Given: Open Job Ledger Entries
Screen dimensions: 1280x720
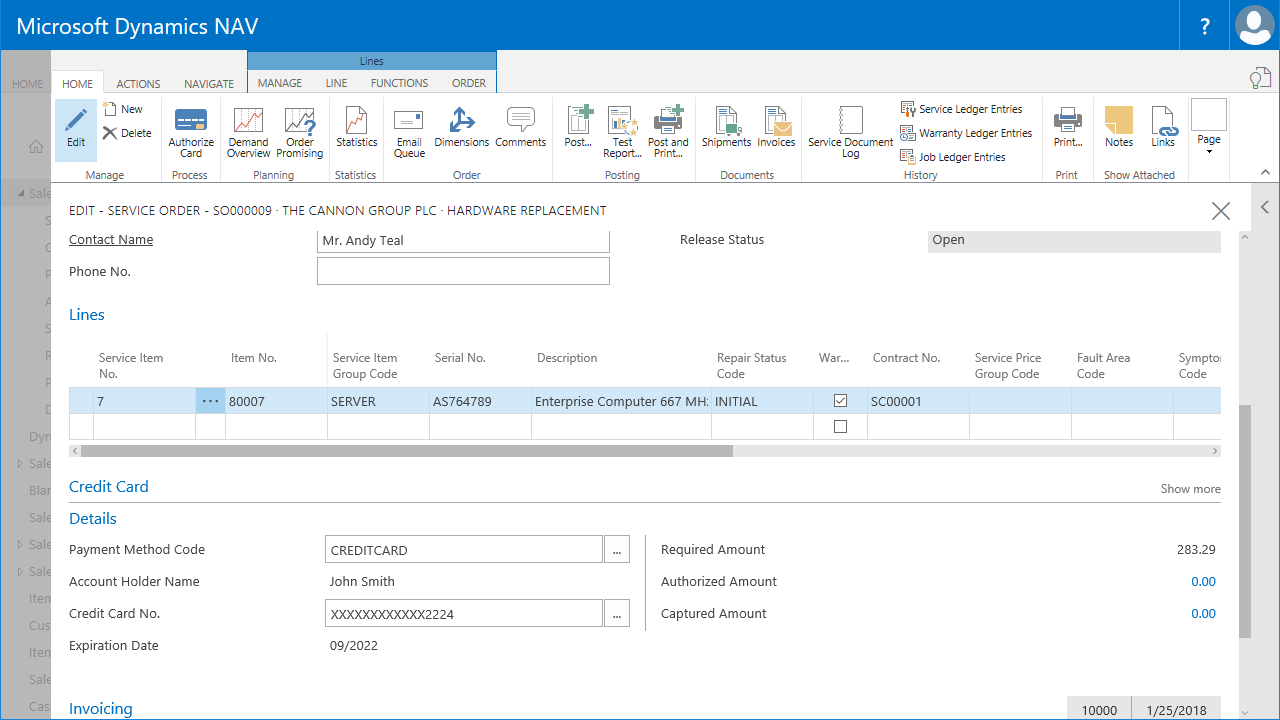Looking at the screenshot, I should pos(953,157).
